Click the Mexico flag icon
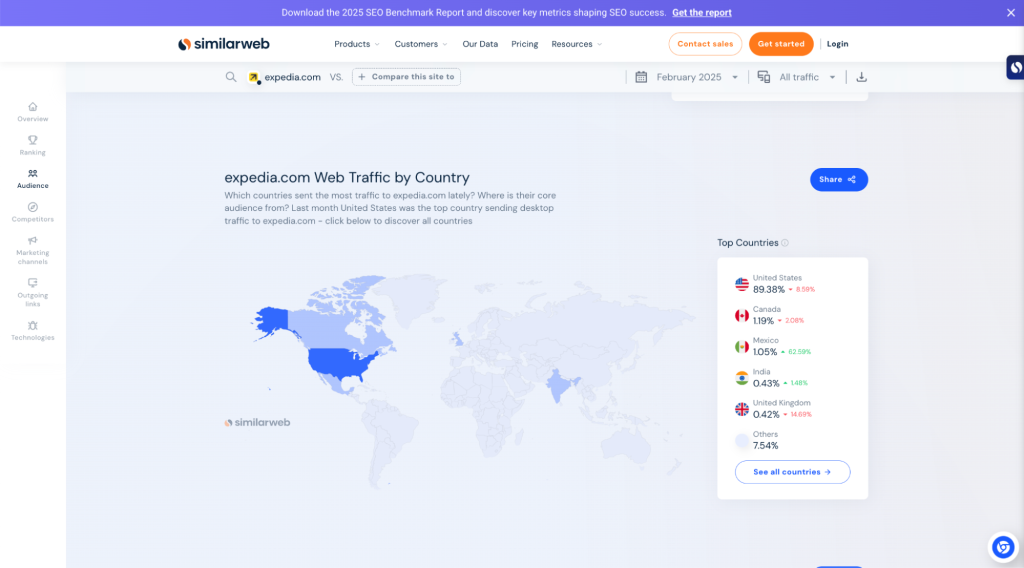Viewport: 1024px width, 568px height. click(x=742, y=347)
